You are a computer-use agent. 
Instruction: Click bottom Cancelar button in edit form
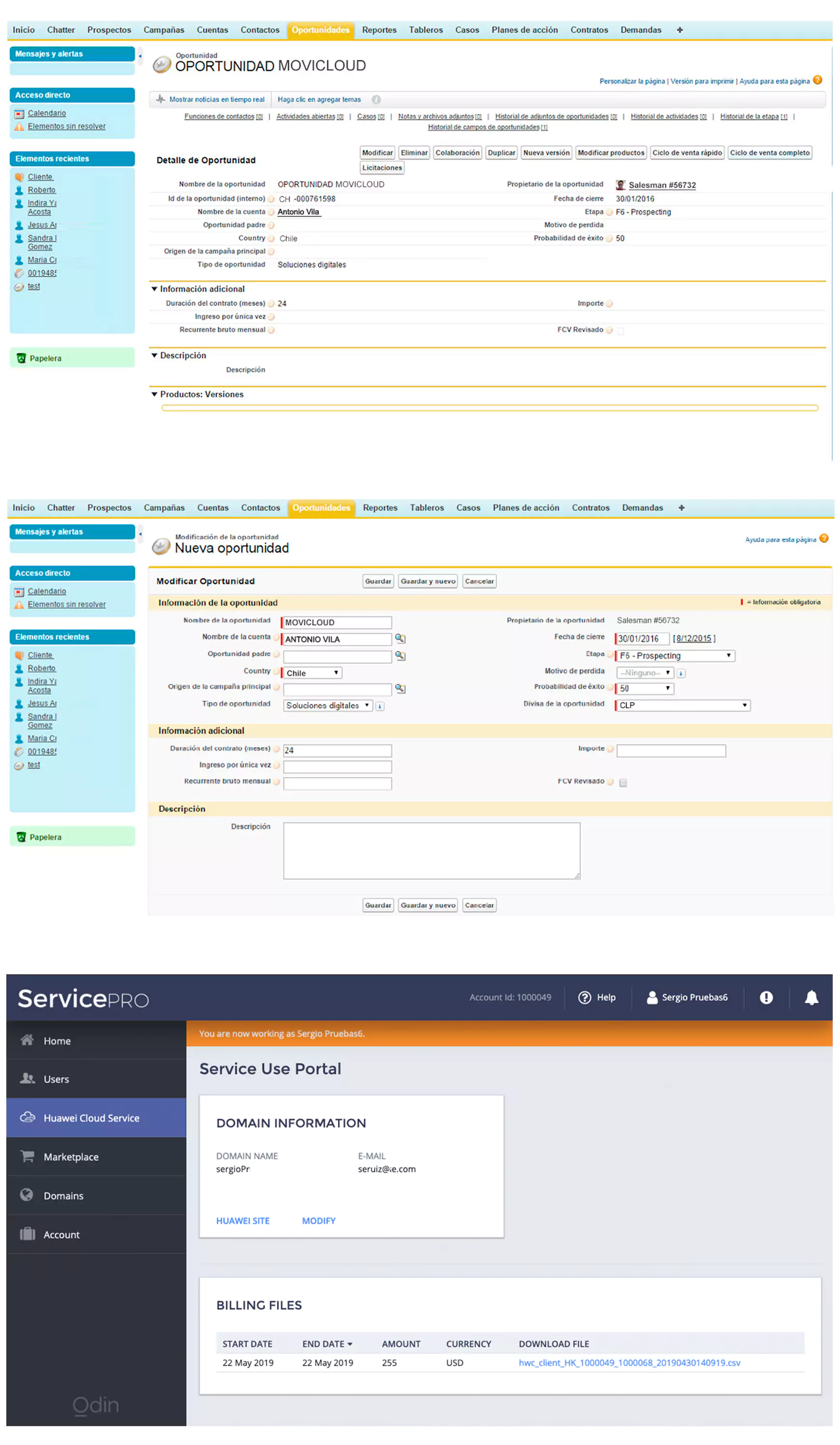coord(479,905)
